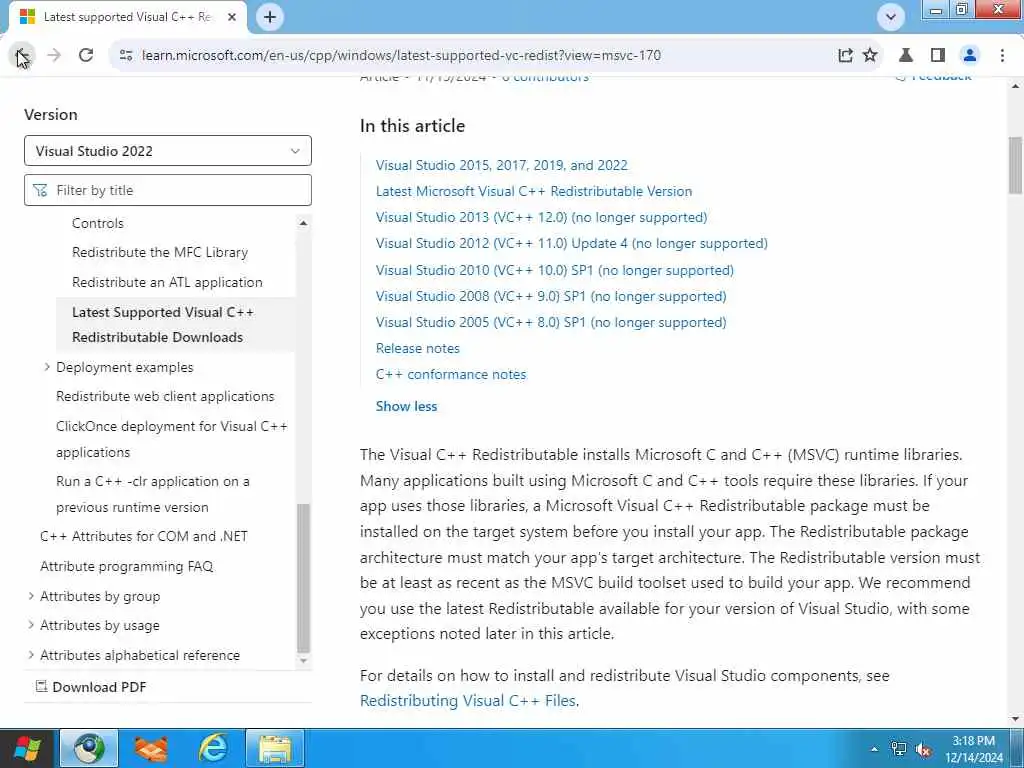
Task: Open Redistribute the MFC Library
Action: 160,252
